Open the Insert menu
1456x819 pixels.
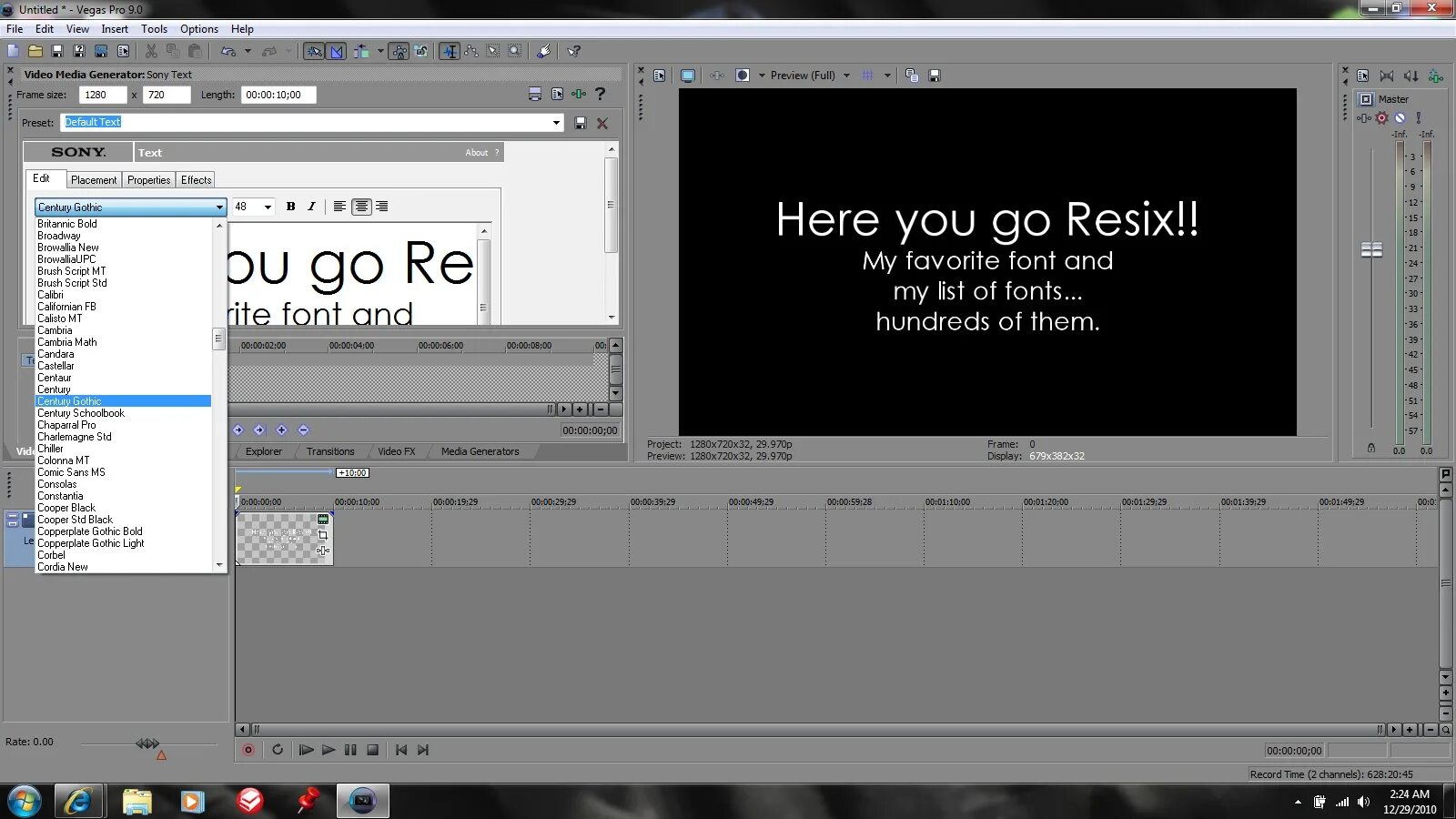tap(115, 29)
